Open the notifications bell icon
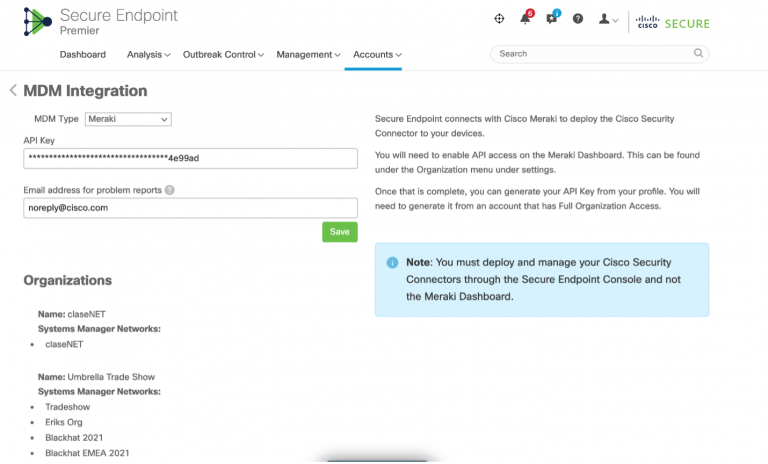Viewport: 768px width, 464px height. (525, 19)
